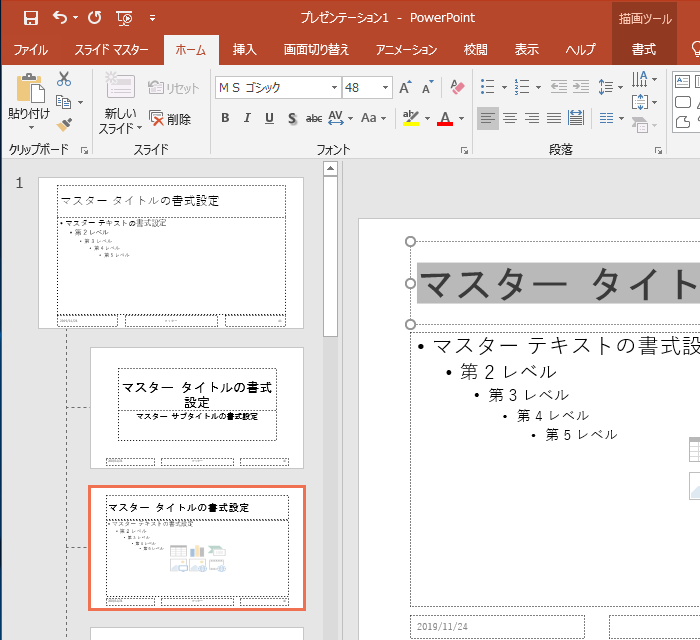The image size is (700, 640).
Task: Click Increase Font Size icon
Action: tap(405, 88)
